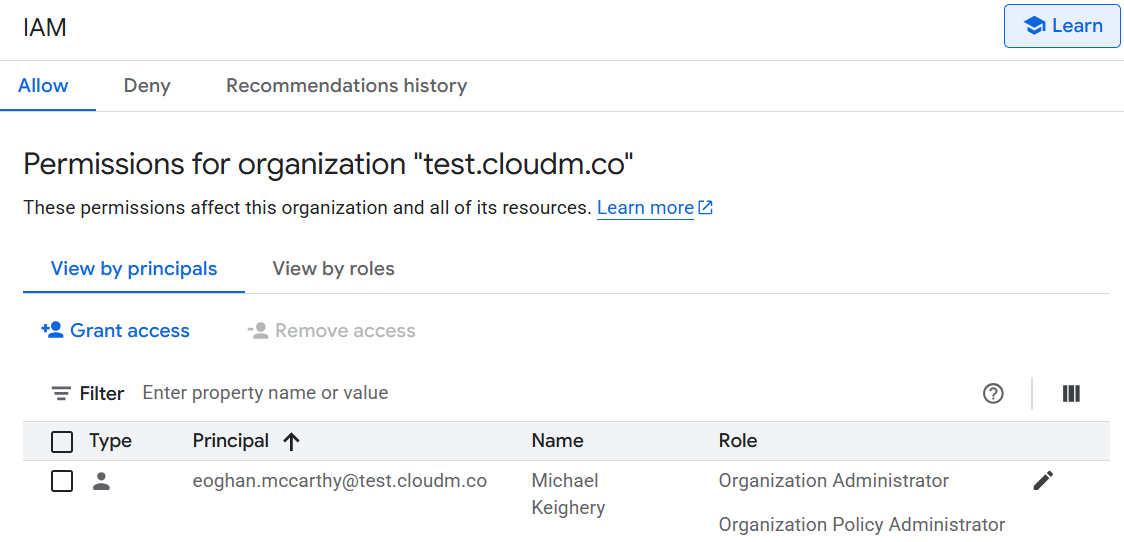Click the Name column header
The image size is (1124, 542).
tap(558, 441)
